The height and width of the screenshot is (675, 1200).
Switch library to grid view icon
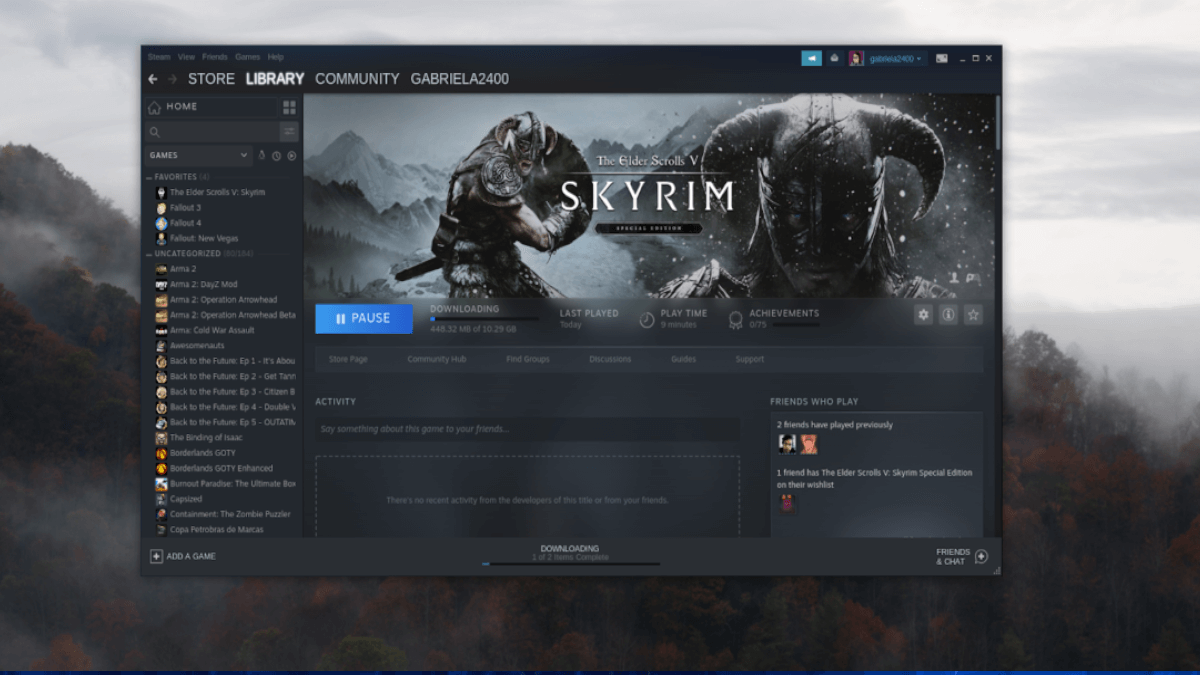[289, 107]
